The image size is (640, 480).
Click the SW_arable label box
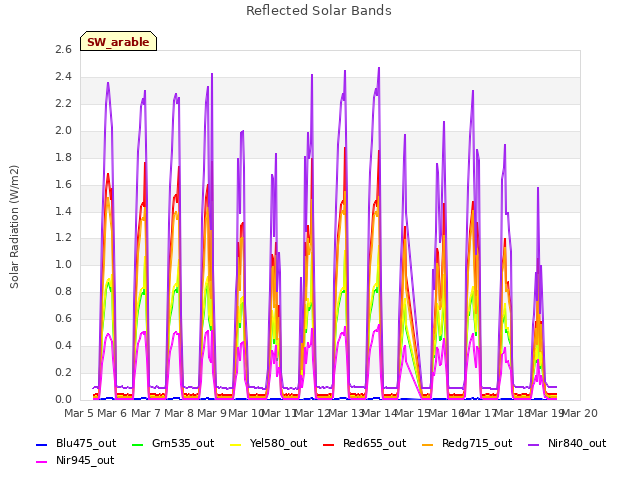[x=118, y=41]
